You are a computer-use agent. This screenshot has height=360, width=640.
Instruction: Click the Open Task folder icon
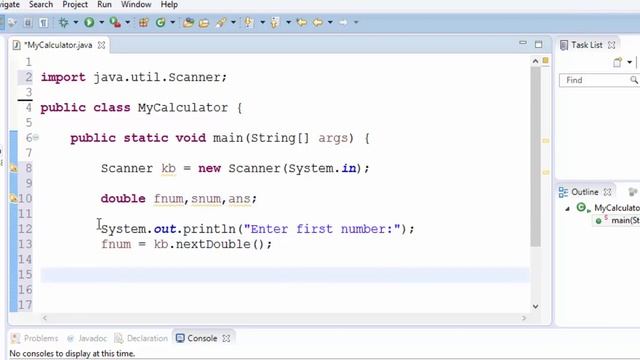click(204, 23)
